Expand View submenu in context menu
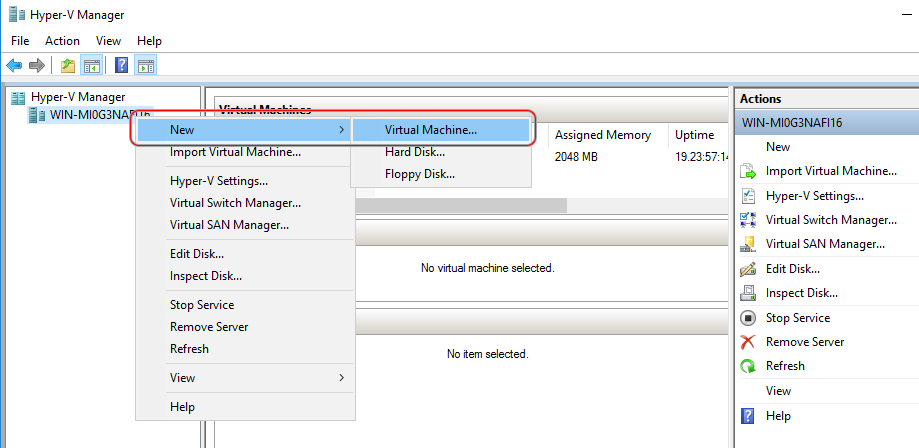Image resolution: width=919 pixels, height=448 pixels. click(x=245, y=378)
